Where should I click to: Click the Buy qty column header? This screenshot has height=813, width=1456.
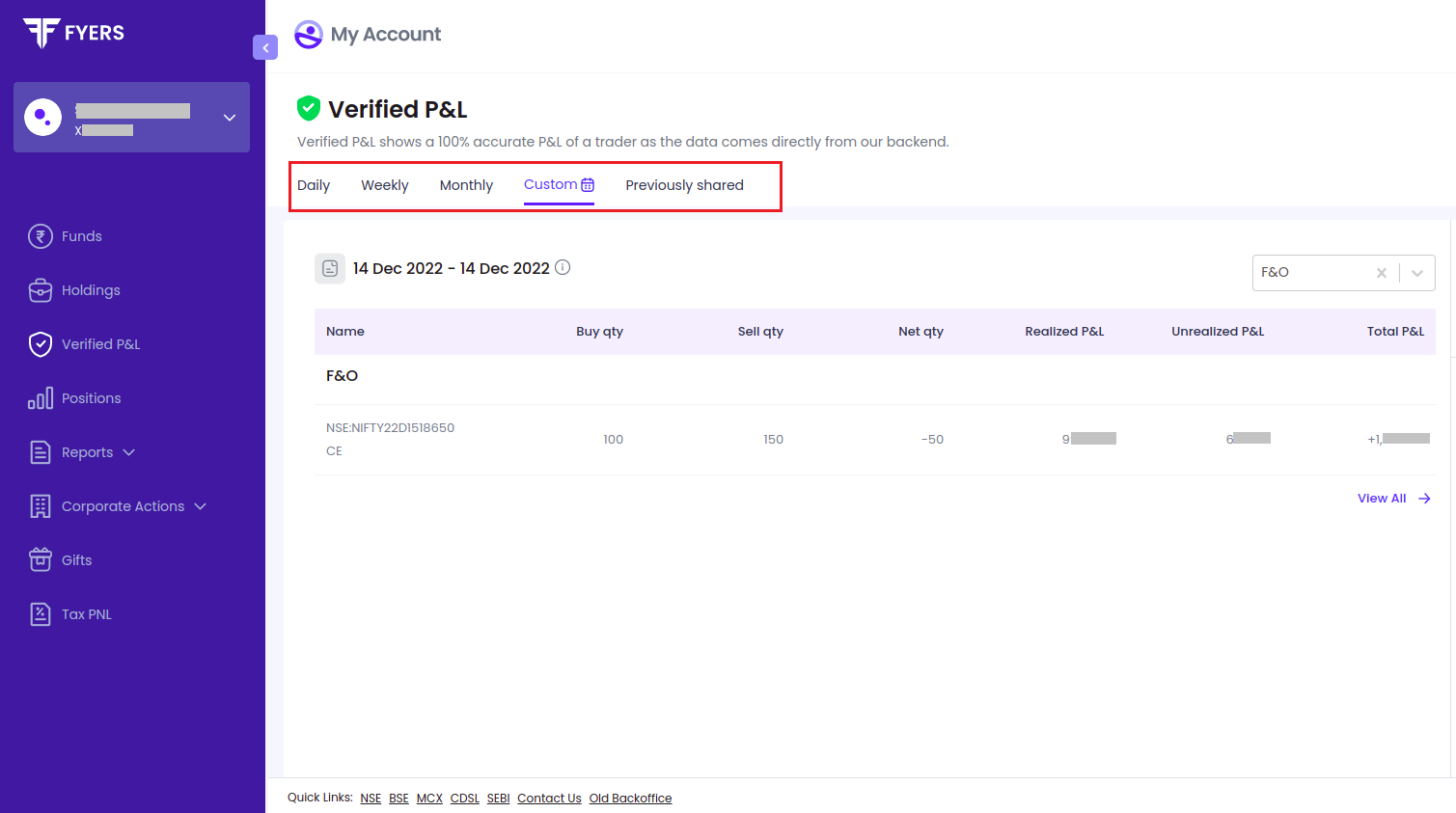(x=600, y=332)
